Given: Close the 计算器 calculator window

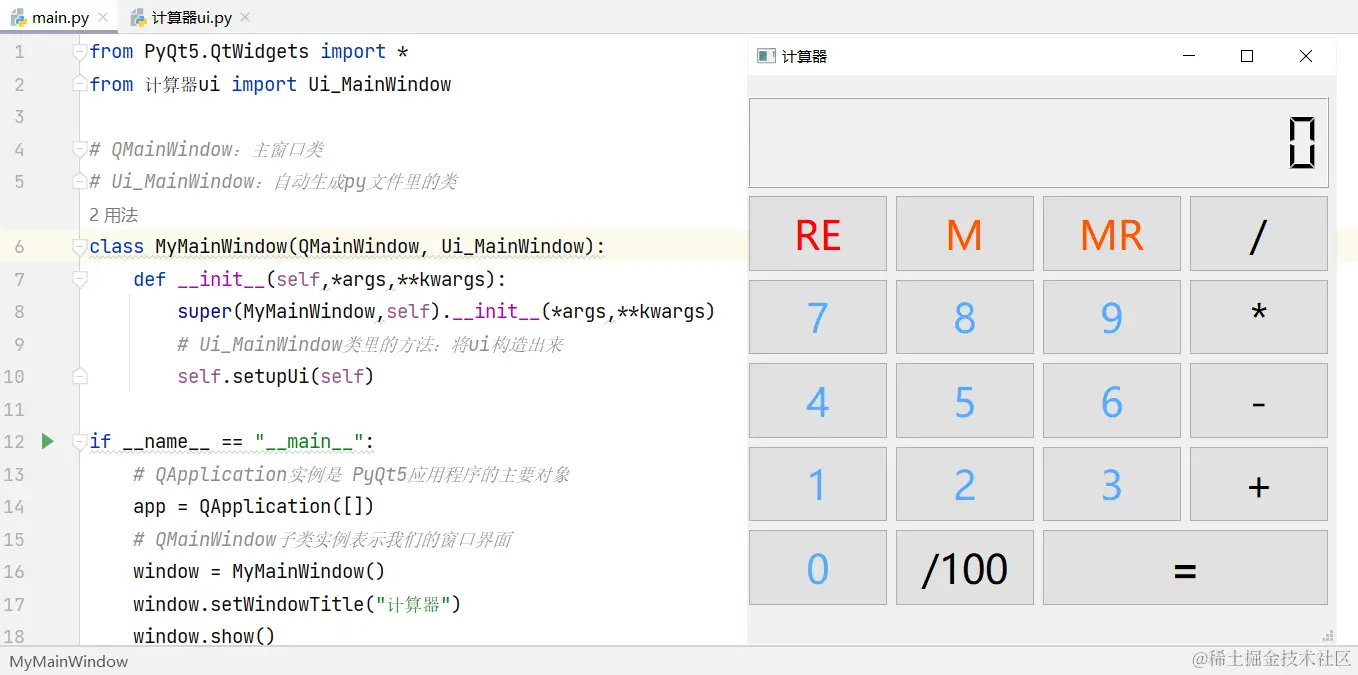Looking at the screenshot, I should point(1306,56).
